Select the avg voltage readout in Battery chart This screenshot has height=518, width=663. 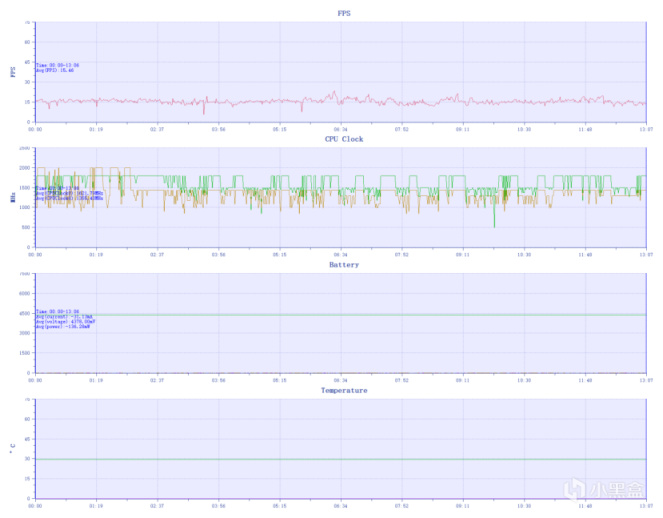point(66,322)
